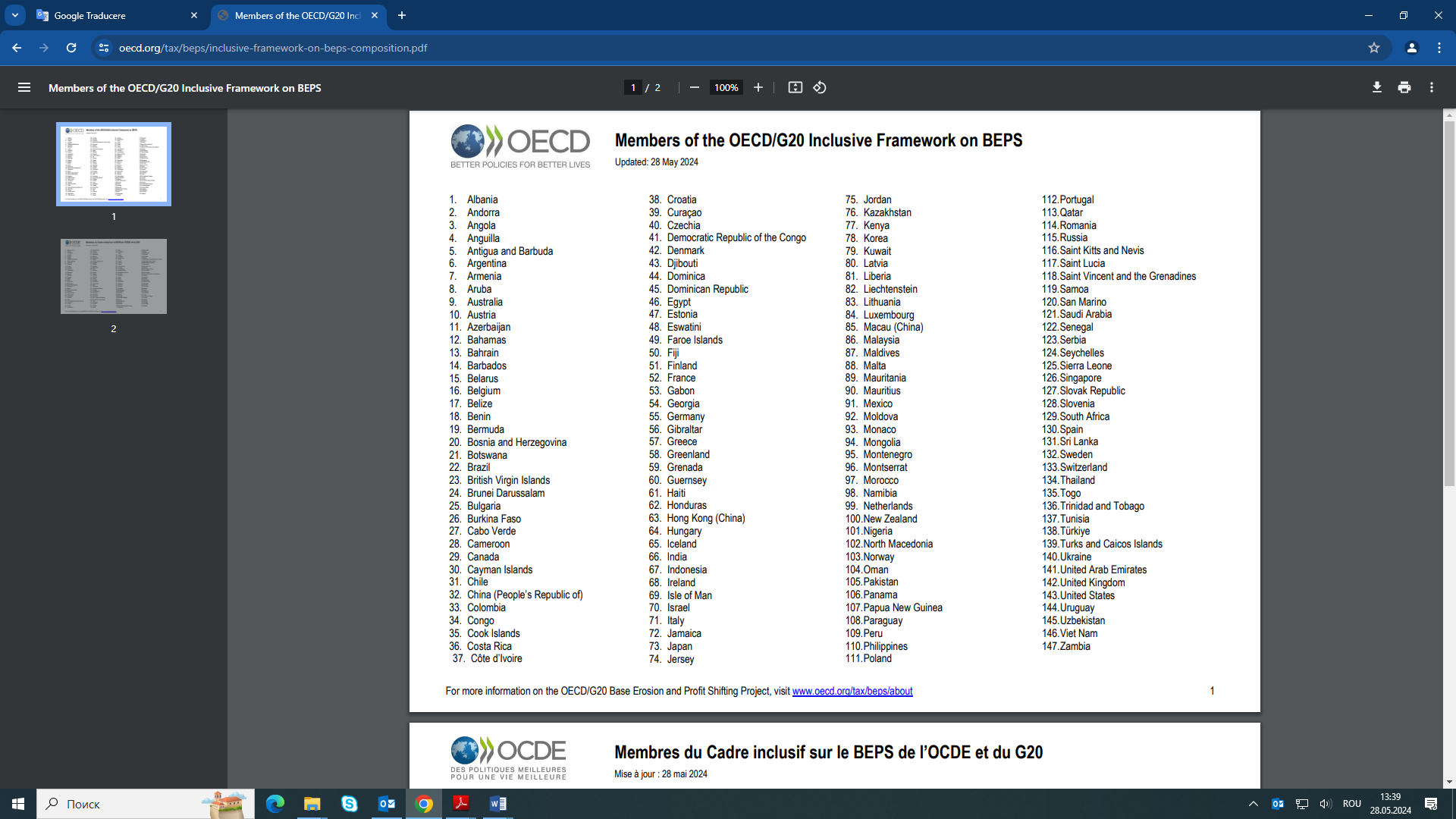The image size is (1456, 819).
Task: Click the scrollbar up arrow
Action: pyautogui.click(x=1449, y=115)
